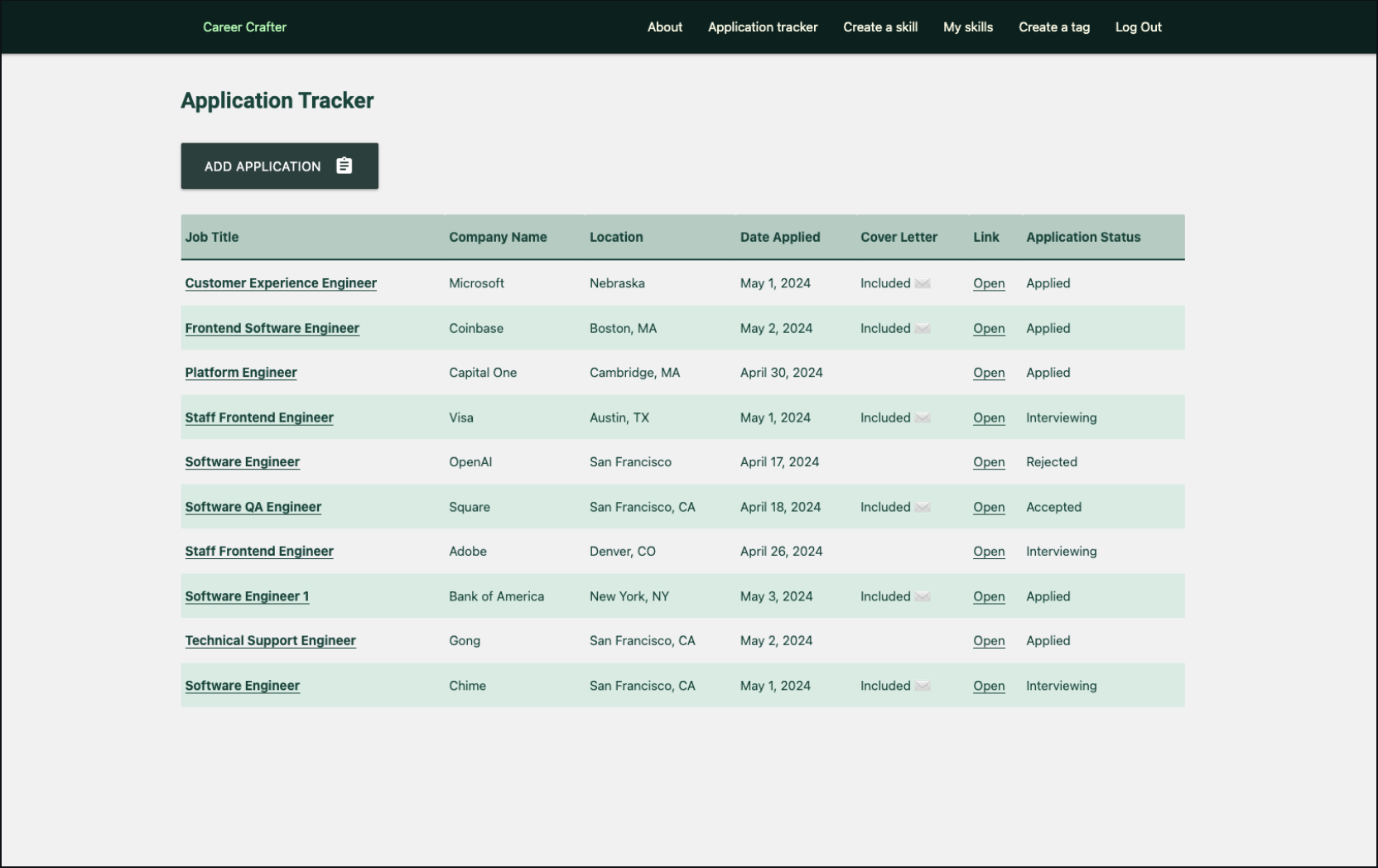Click envelope icon in Chime row

coord(923,687)
